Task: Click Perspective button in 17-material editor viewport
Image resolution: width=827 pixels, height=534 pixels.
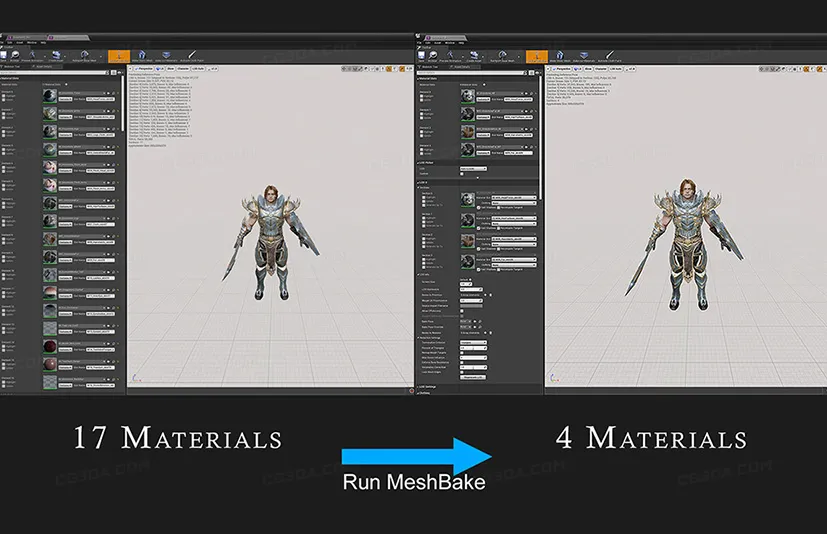Action: pos(144,69)
